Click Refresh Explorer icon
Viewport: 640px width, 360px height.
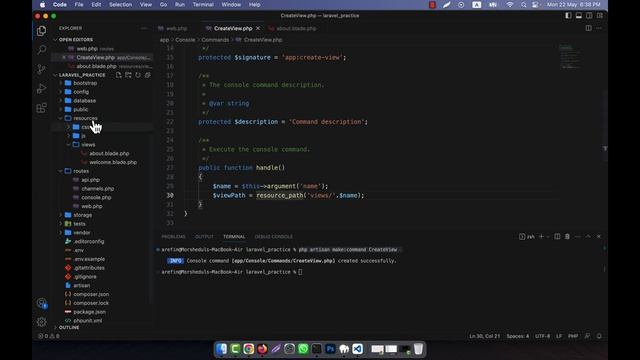point(138,75)
